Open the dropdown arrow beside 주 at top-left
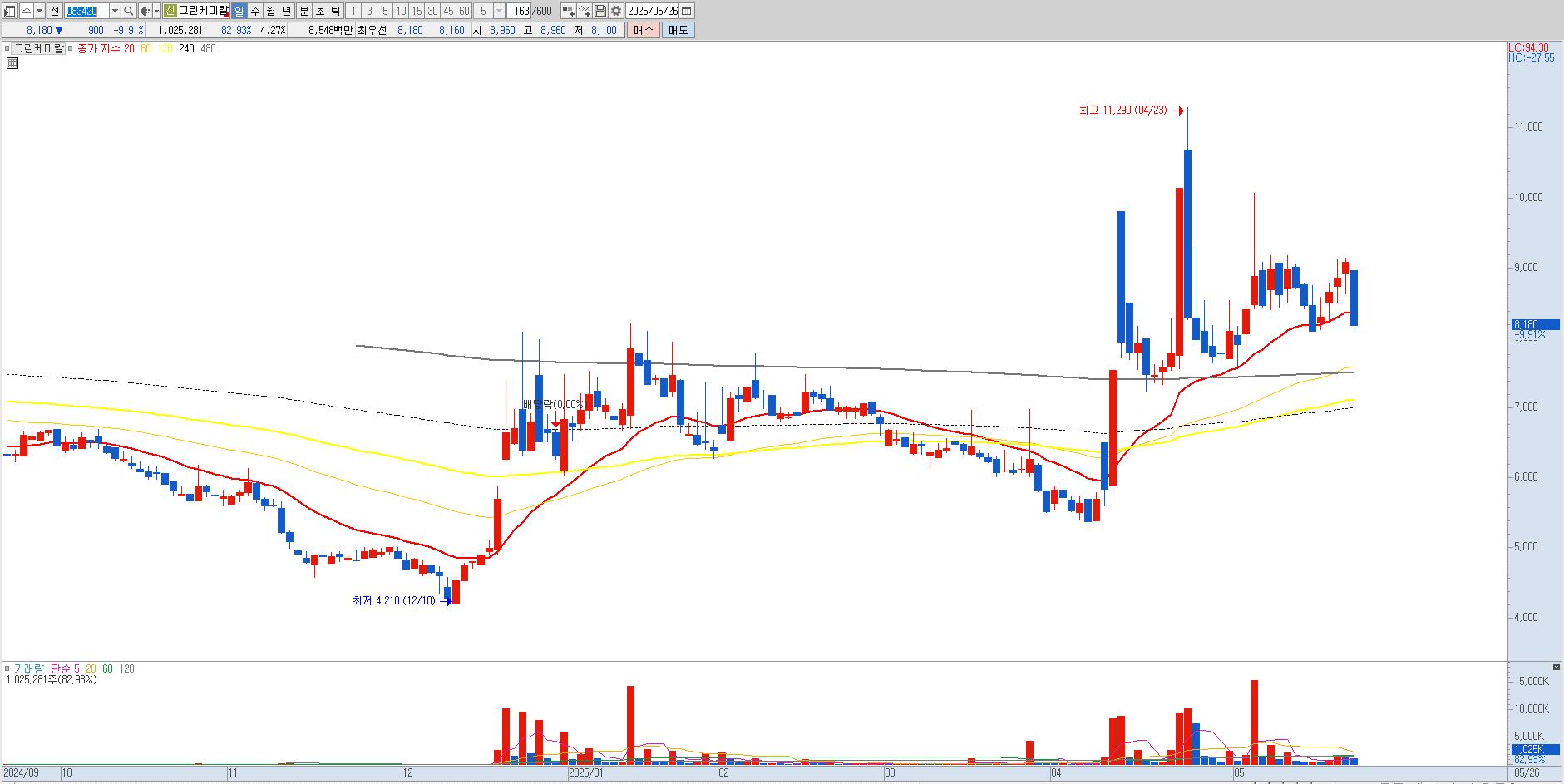The height and width of the screenshot is (784, 1564). tap(39, 11)
